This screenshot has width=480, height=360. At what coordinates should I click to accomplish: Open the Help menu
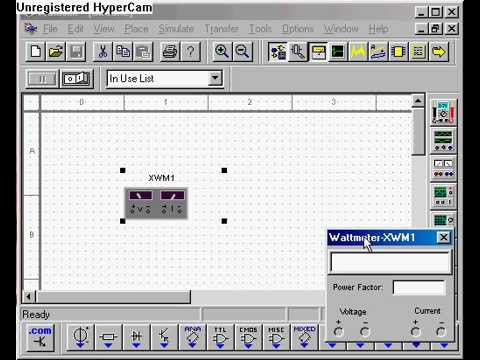(378, 29)
